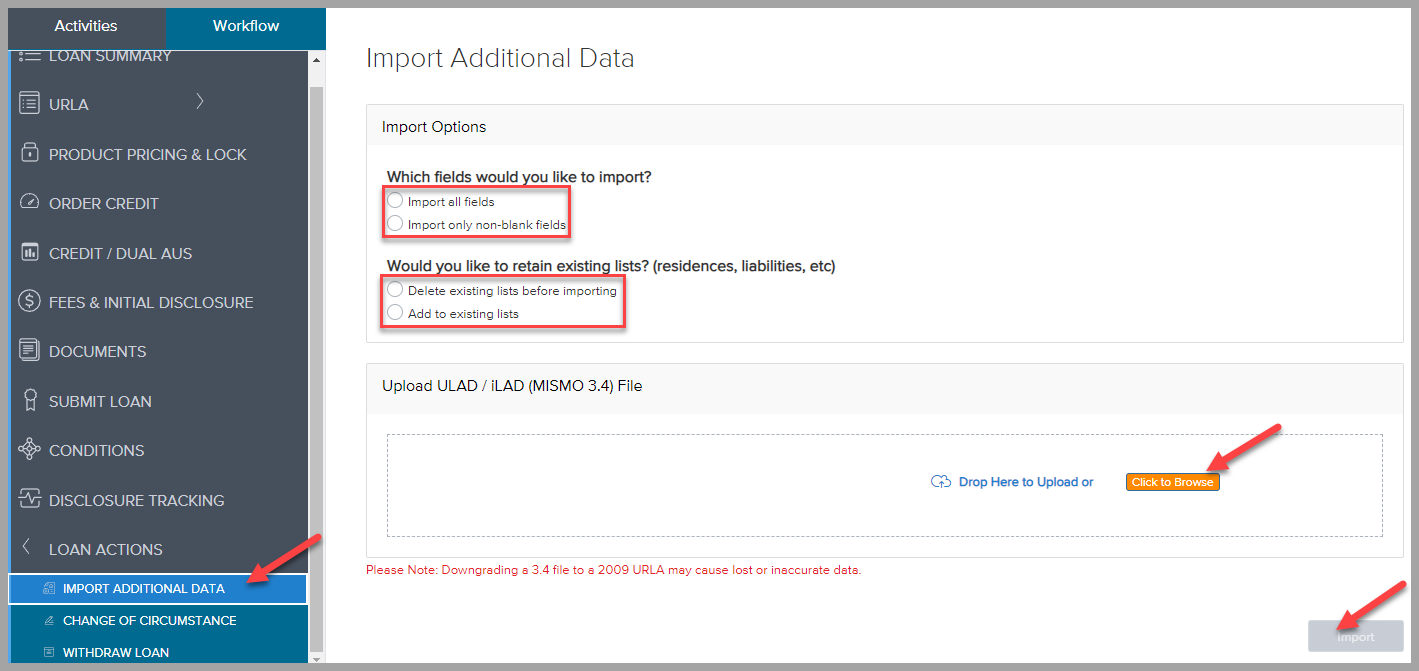Click the Documents page icon
This screenshot has width=1419, height=671.
click(x=29, y=351)
